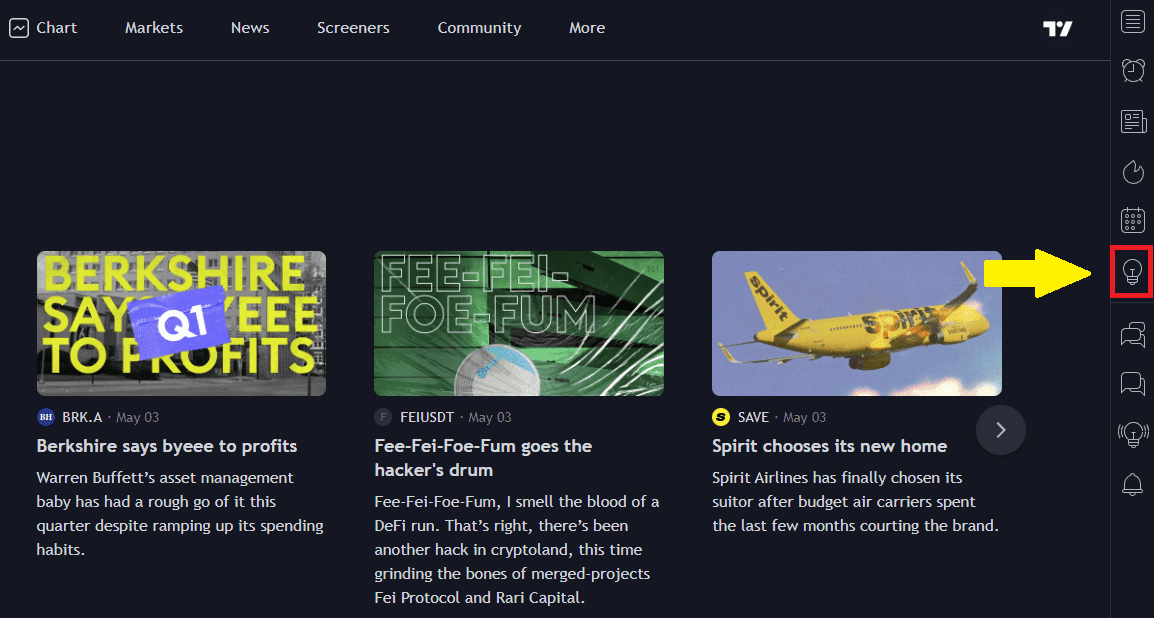The width and height of the screenshot is (1154, 618).
Task: Open the More menu
Action: point(587,28)
